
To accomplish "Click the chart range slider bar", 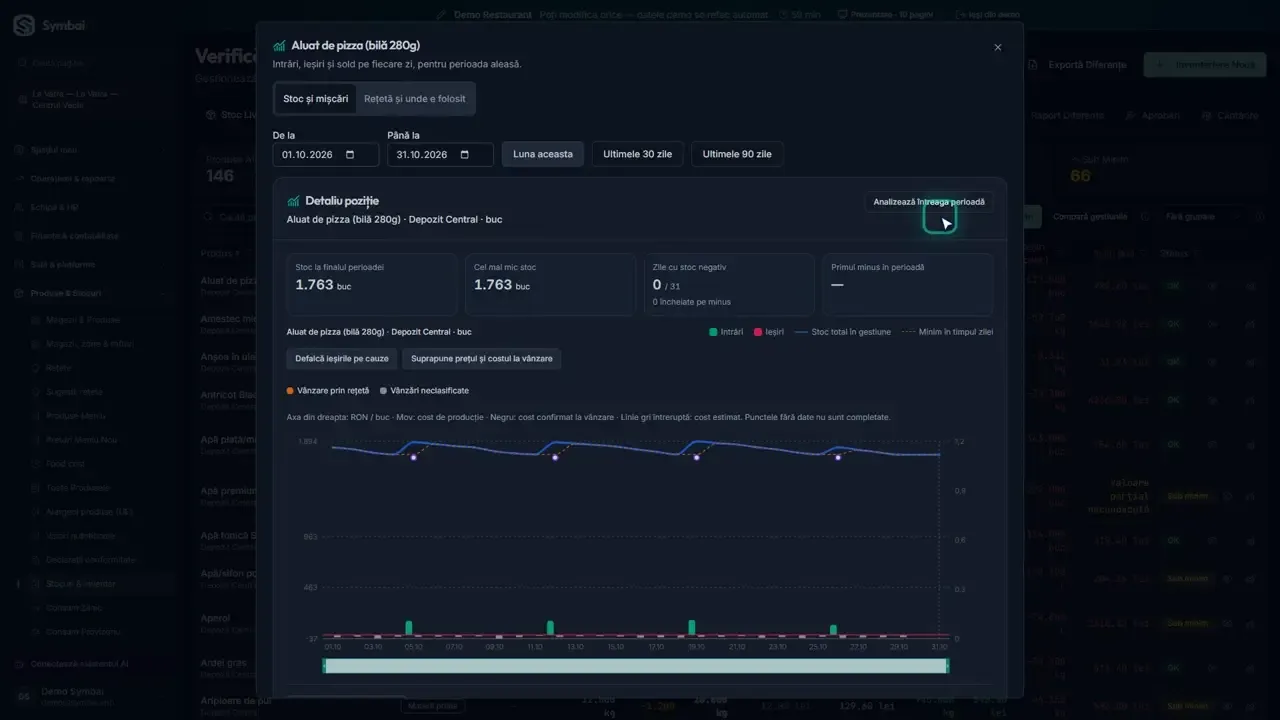I will [635, 666].
